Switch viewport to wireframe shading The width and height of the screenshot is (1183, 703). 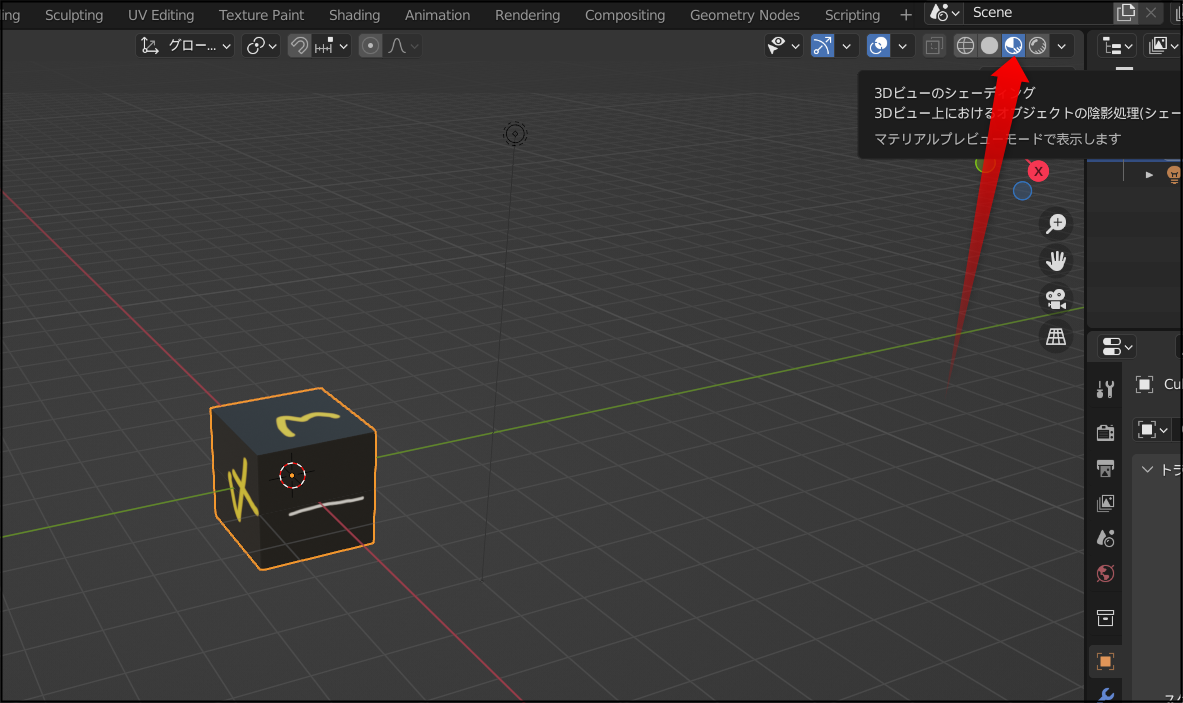click(x=965, y=46)
